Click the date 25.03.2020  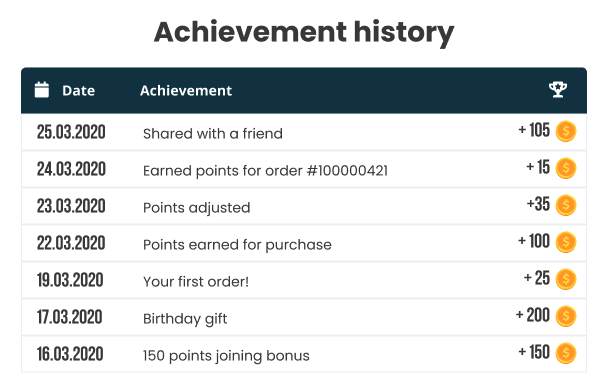click(71, 132)
